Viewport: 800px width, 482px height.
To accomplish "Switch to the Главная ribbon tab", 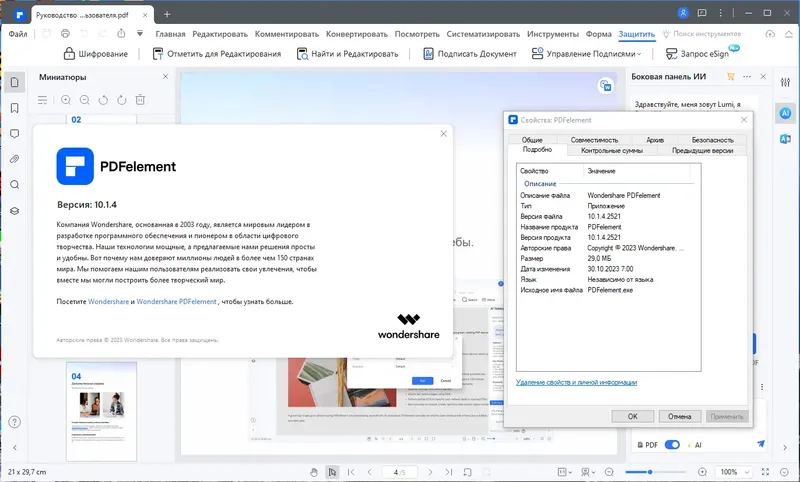I will [170, 34].
